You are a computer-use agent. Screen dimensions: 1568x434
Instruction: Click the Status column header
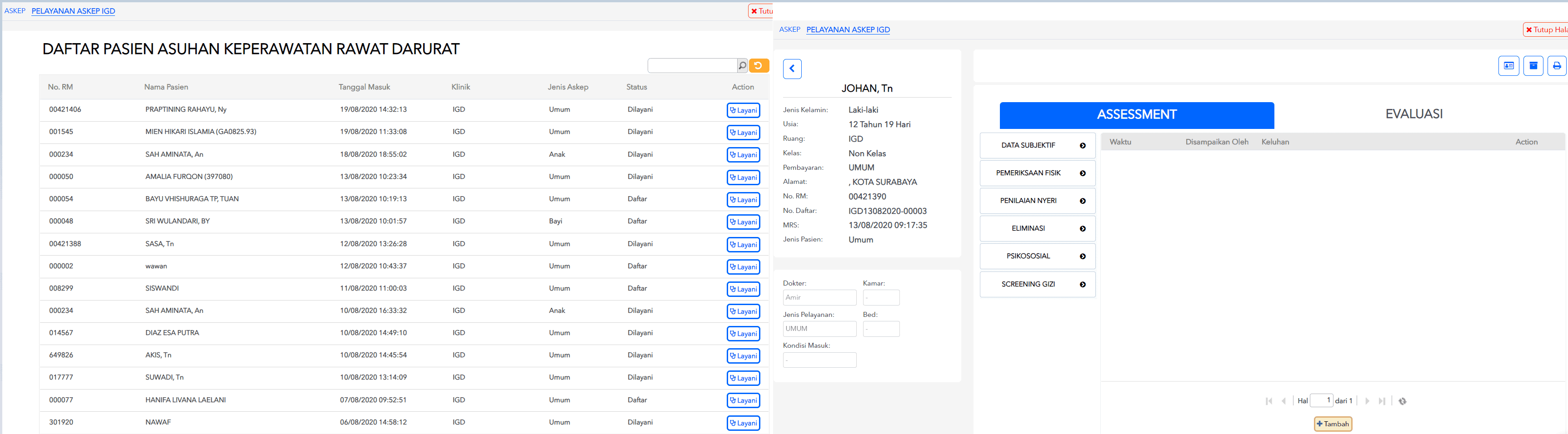[637, 87]
